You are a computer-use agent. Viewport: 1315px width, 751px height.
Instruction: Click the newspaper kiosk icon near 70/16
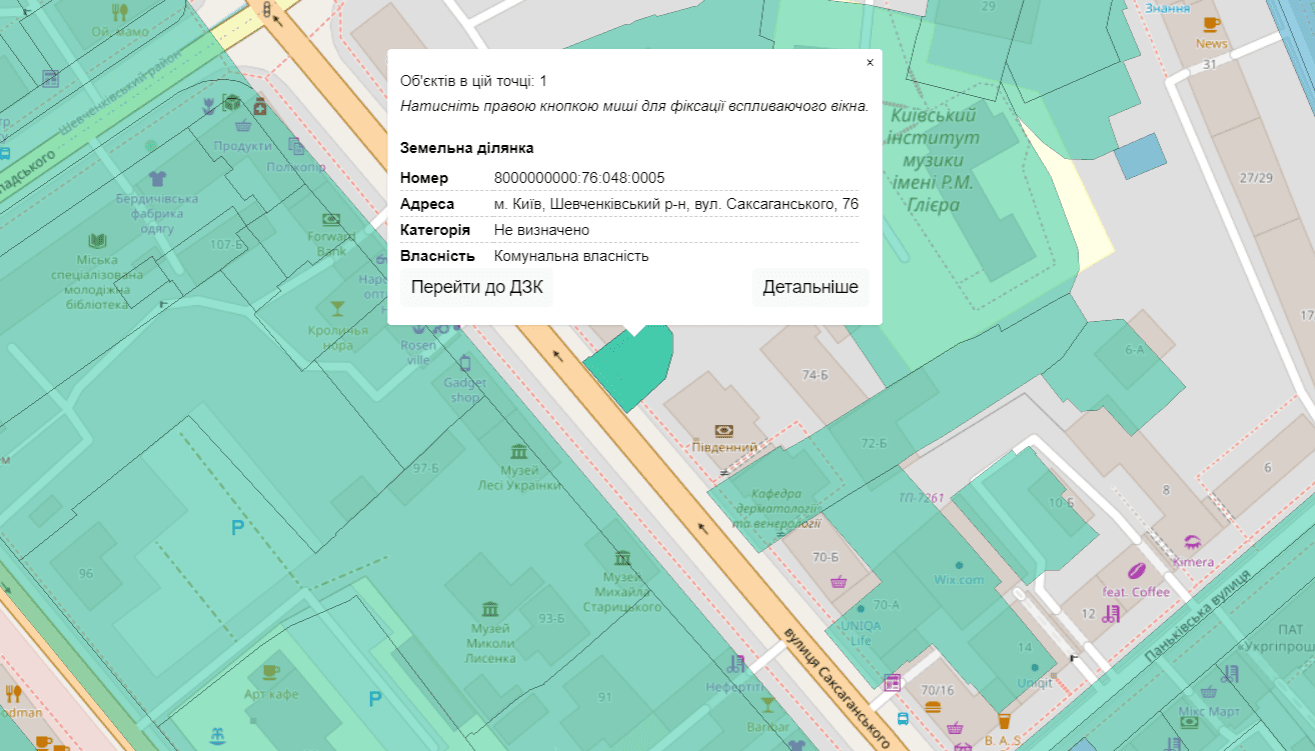(892, 683)
